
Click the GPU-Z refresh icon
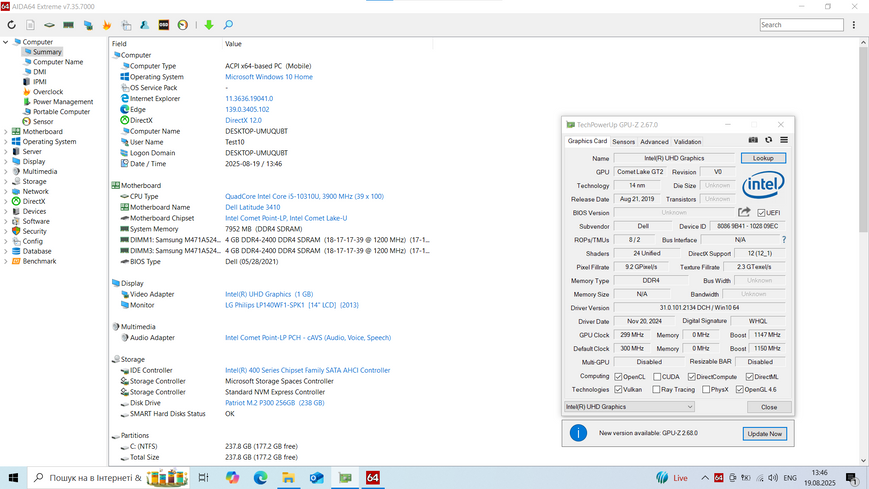coord(769,140)
